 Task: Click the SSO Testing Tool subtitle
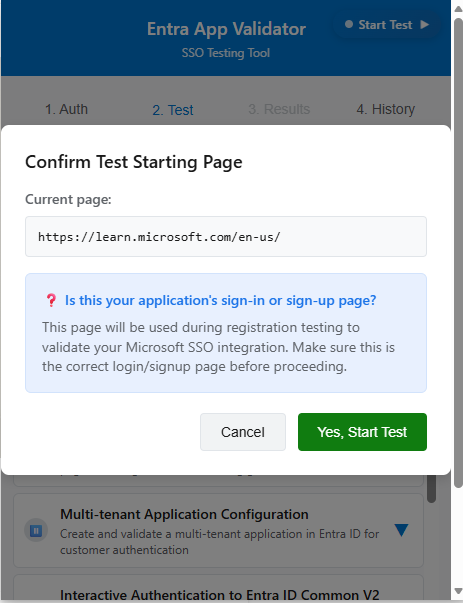coord(226,53)
